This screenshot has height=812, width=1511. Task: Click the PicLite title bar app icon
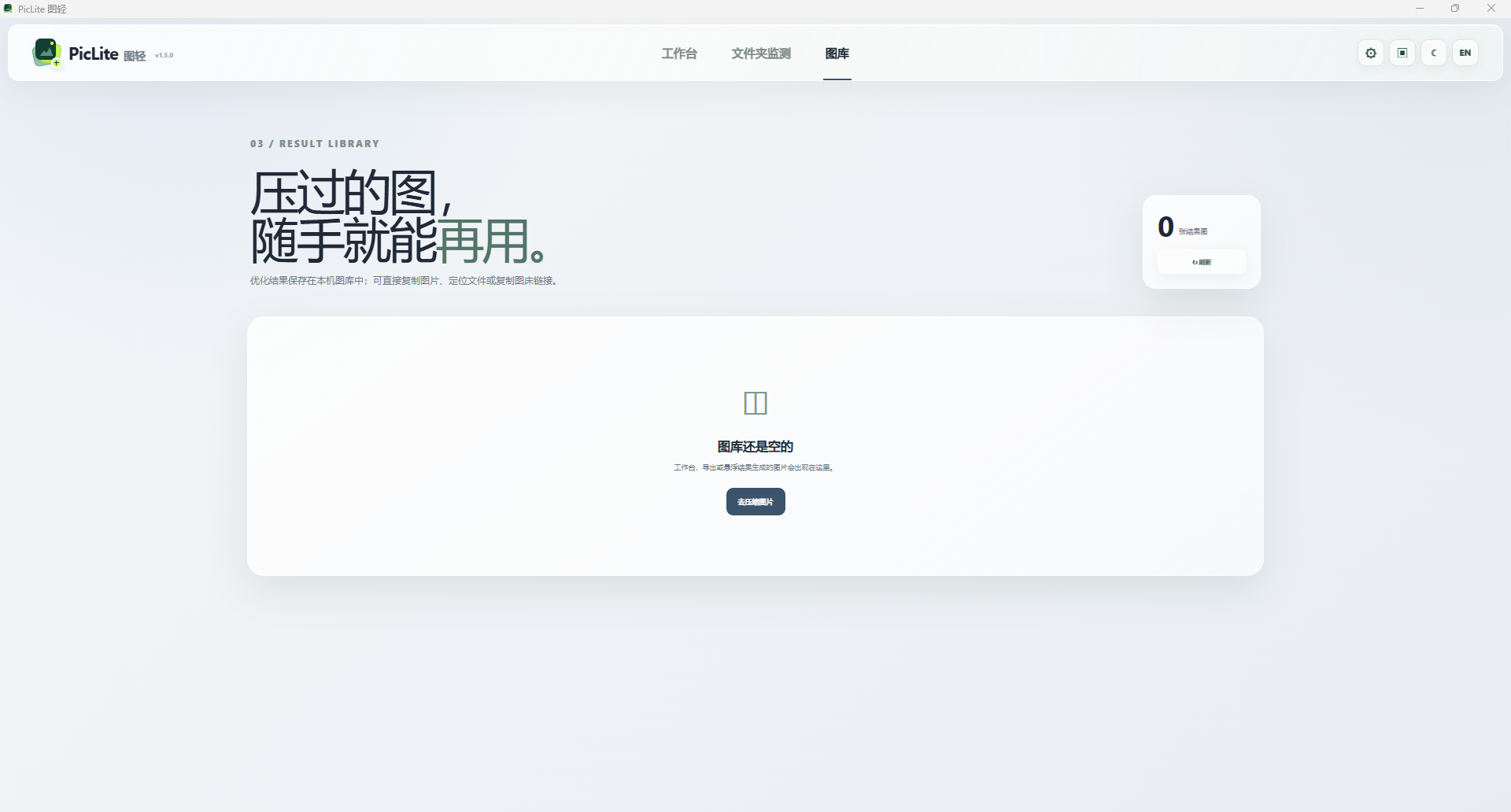click(8, 9)
